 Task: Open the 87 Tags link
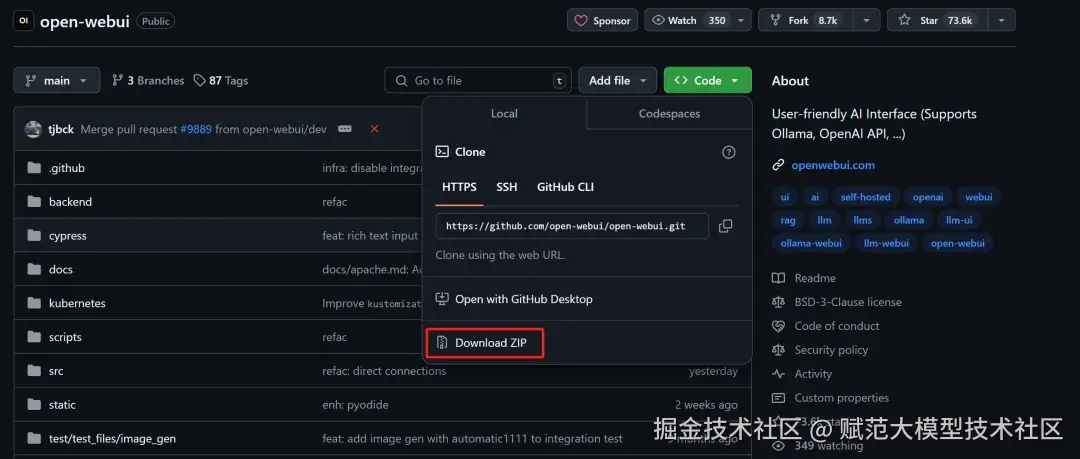[220, 81]
